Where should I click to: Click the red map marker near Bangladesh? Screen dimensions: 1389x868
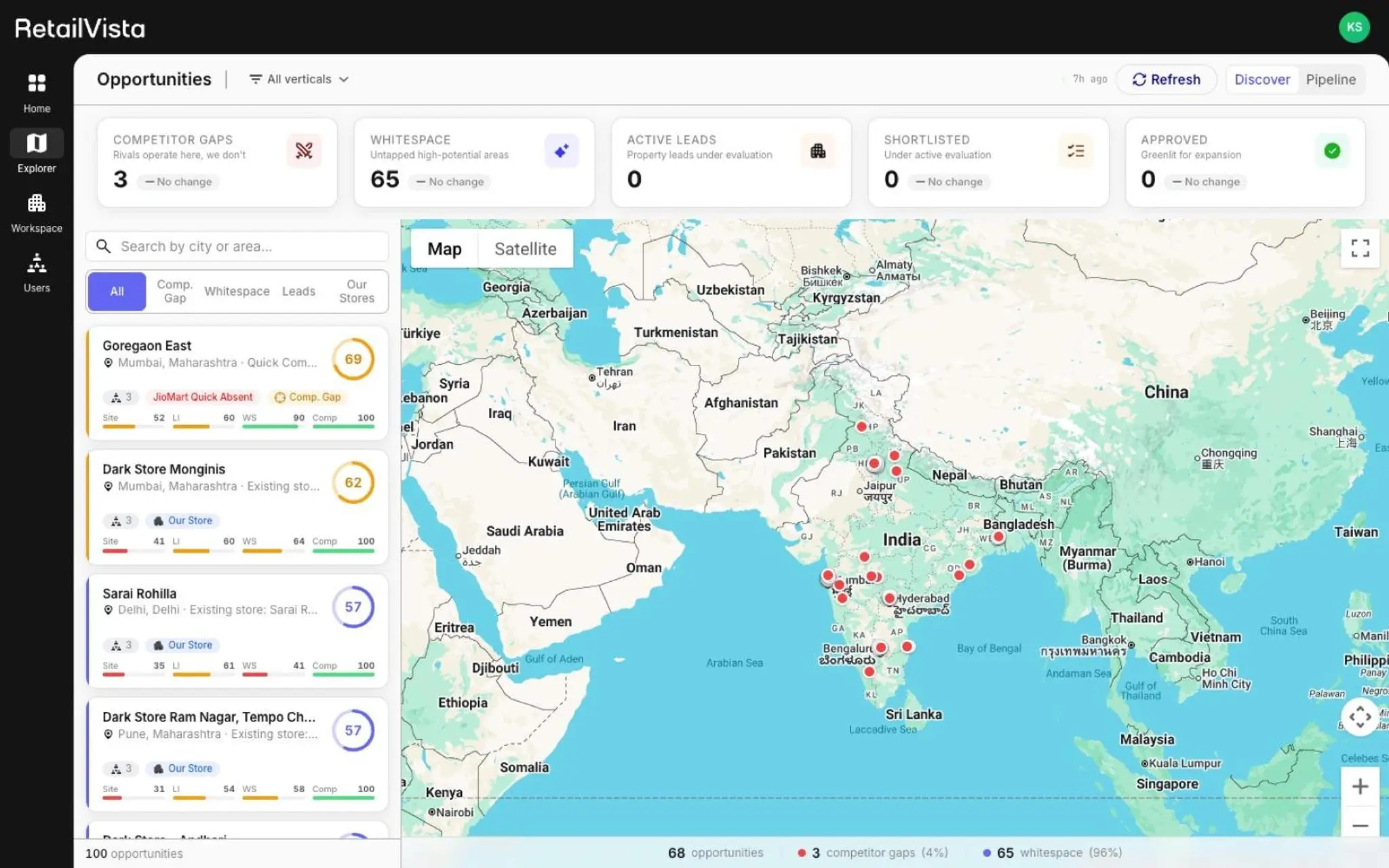pyautogui.click(x=998, y=537)
